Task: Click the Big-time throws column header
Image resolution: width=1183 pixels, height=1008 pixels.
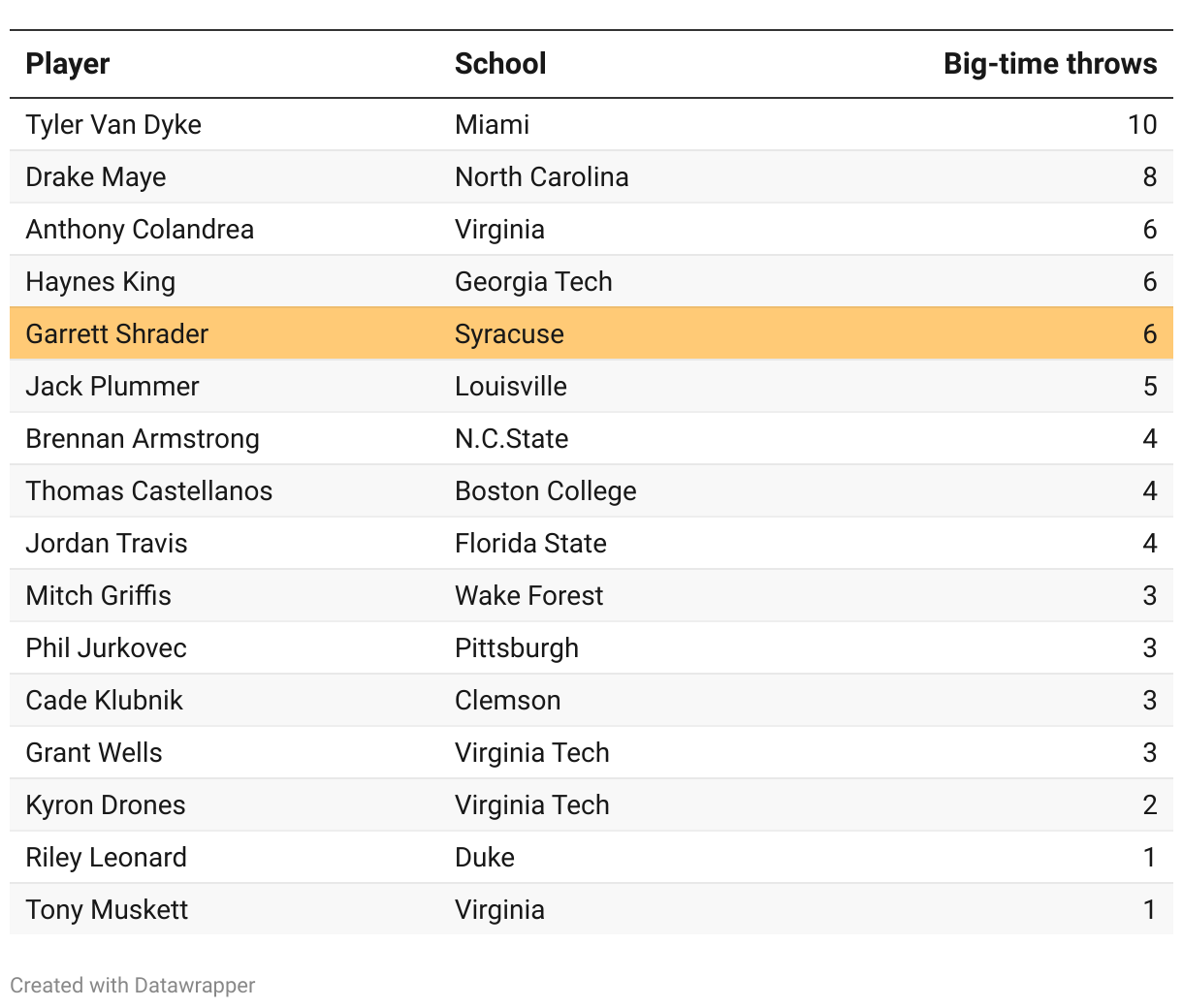Action: click(1049, 64)
